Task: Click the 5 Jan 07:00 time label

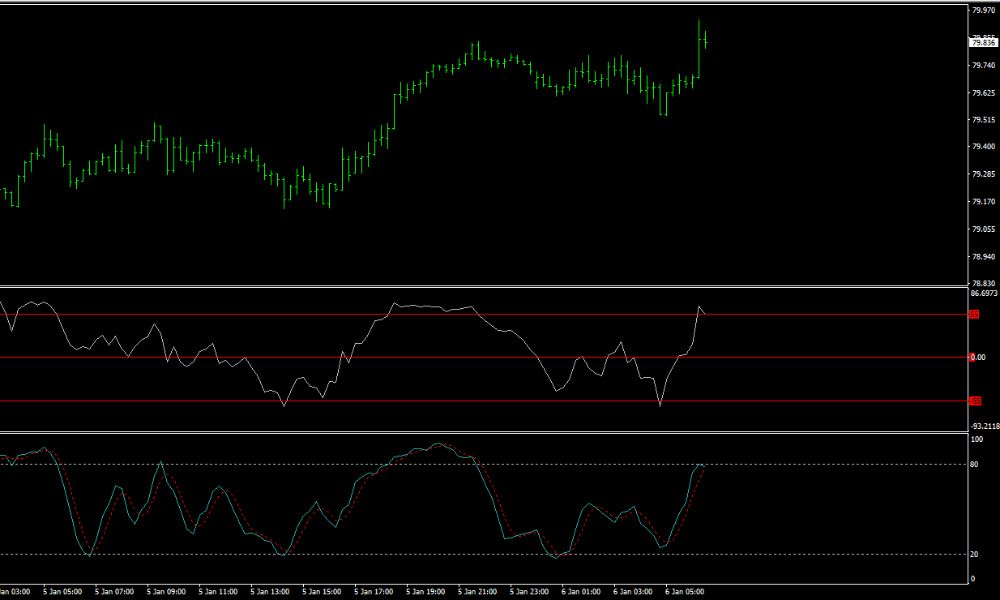Action: coord(115,592)
